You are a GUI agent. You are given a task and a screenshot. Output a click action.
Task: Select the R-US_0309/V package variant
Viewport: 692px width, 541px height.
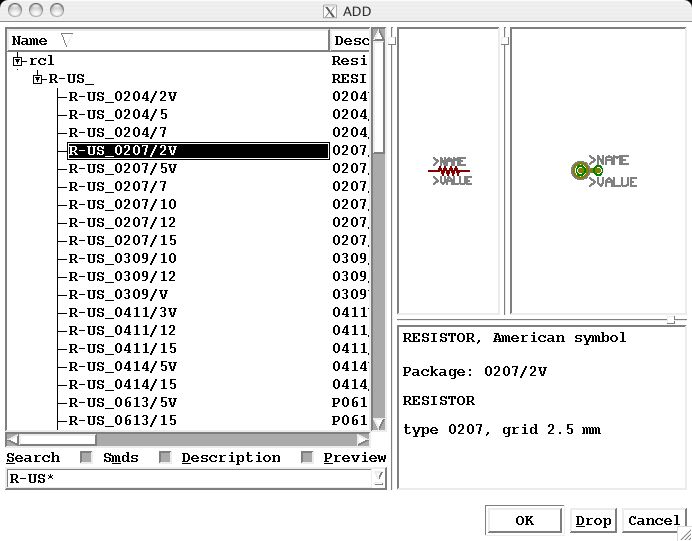point(117,295)
